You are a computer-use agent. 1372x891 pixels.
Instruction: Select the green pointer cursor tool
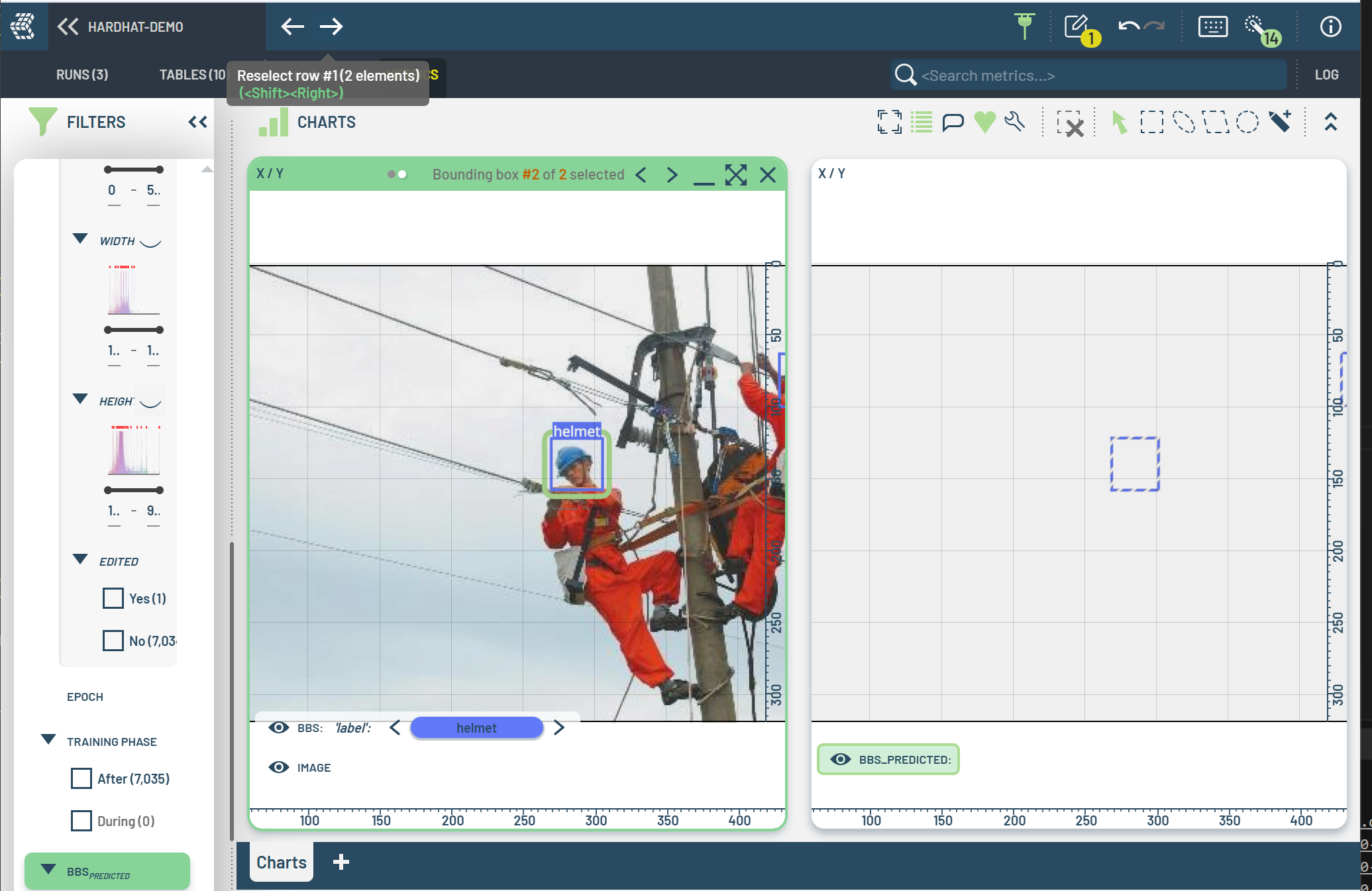pos(1119,123)
